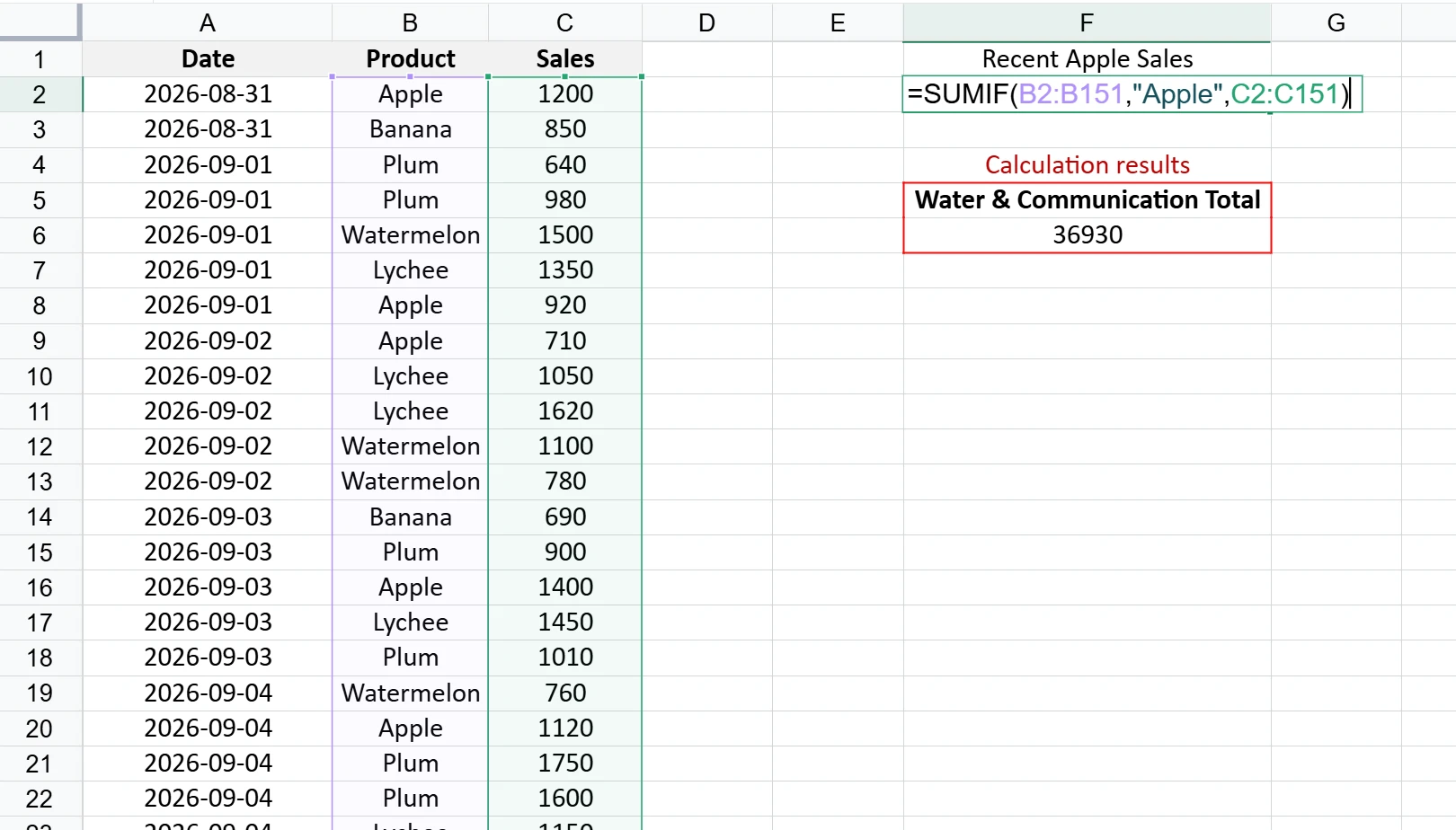Viewport: 1456px width, 830px height.
Task: Select the 'Plum' cell in row 22
Action: (410, 798)
